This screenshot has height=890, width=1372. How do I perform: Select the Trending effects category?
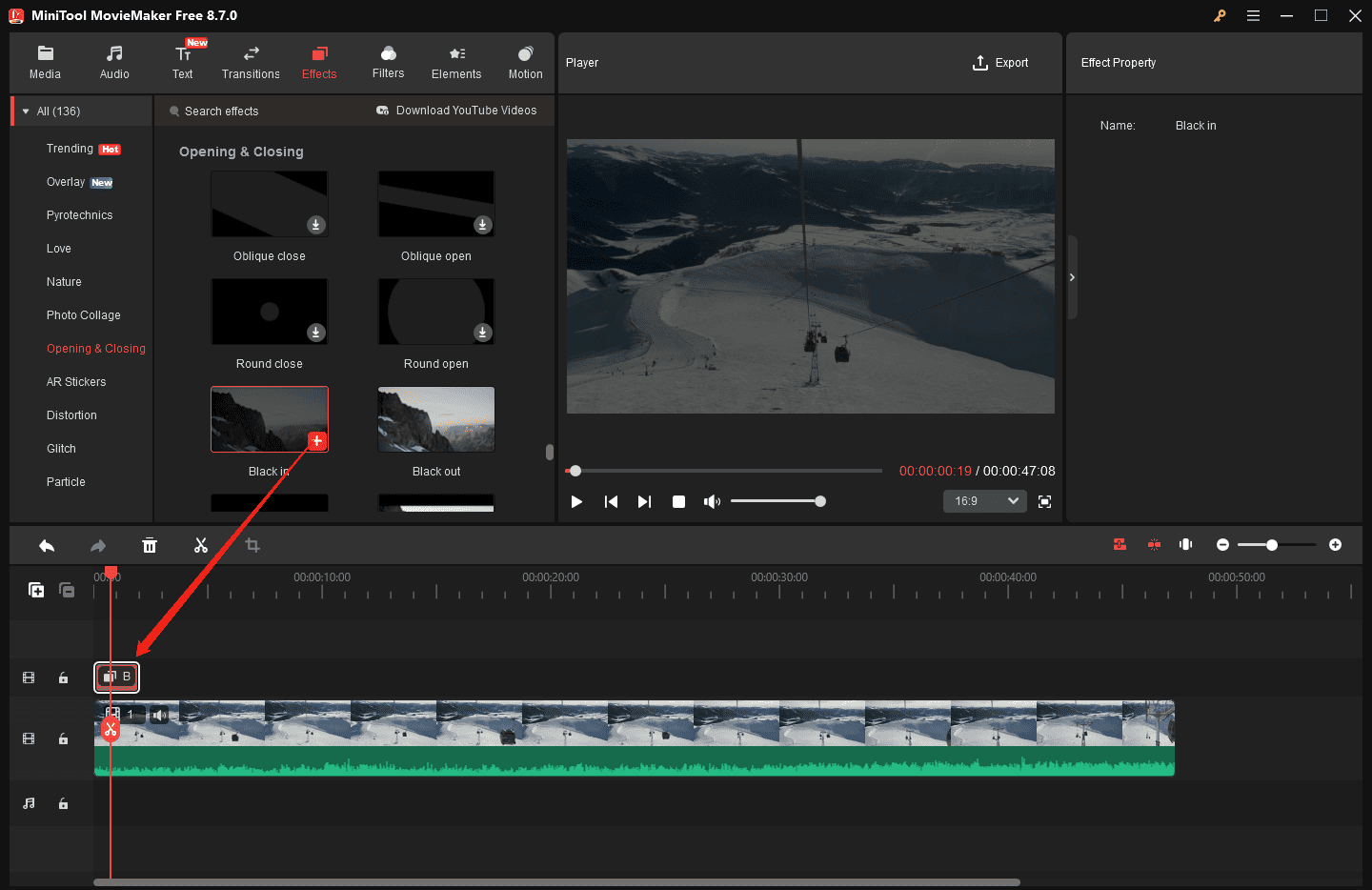70,149
